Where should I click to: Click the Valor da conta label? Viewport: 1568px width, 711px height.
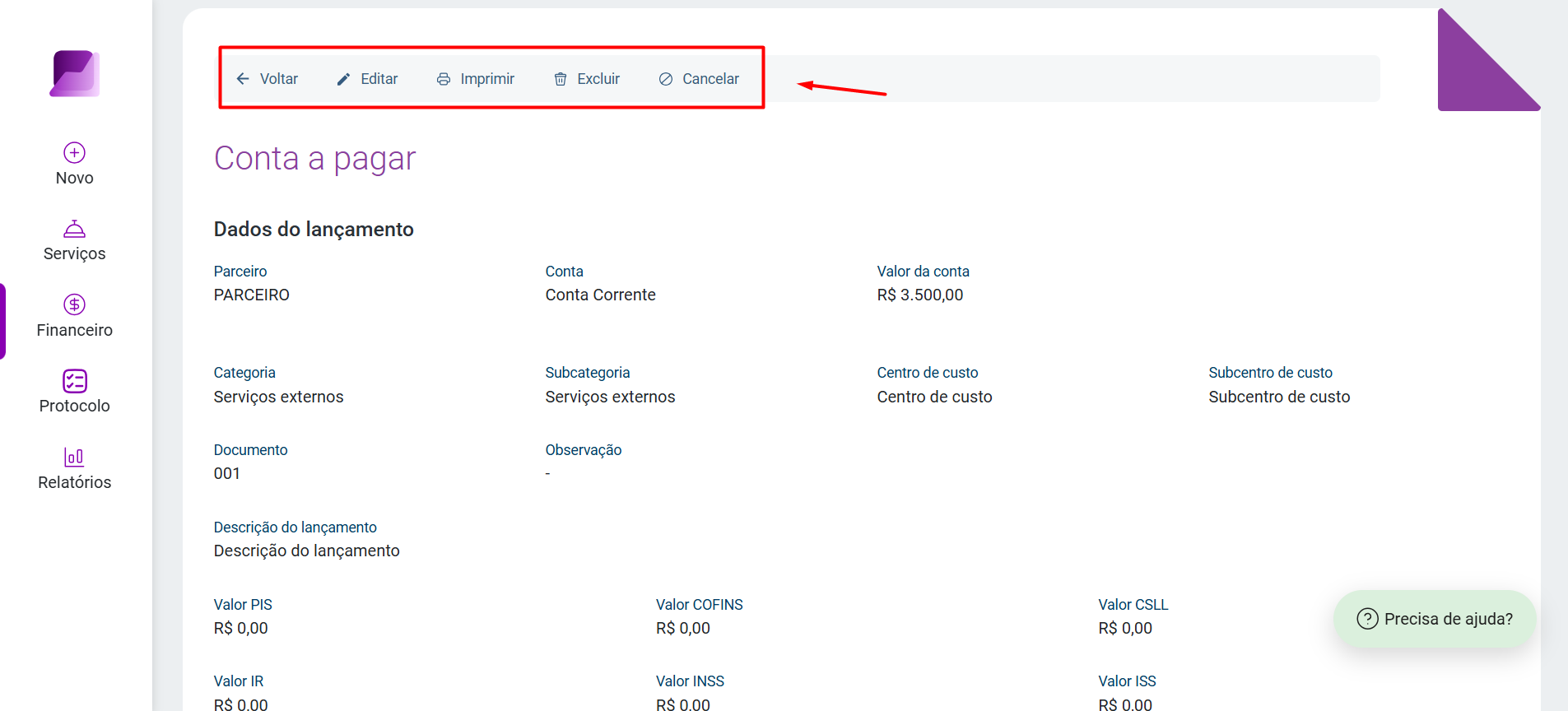(924, 272)
